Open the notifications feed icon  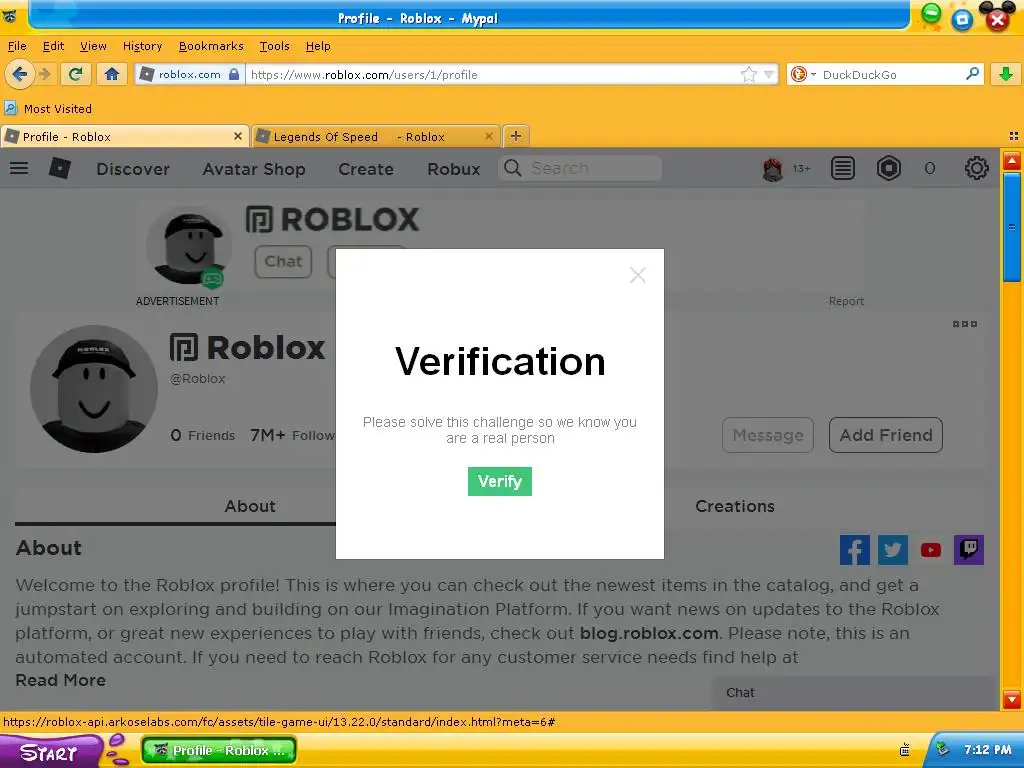coord(842,168)
